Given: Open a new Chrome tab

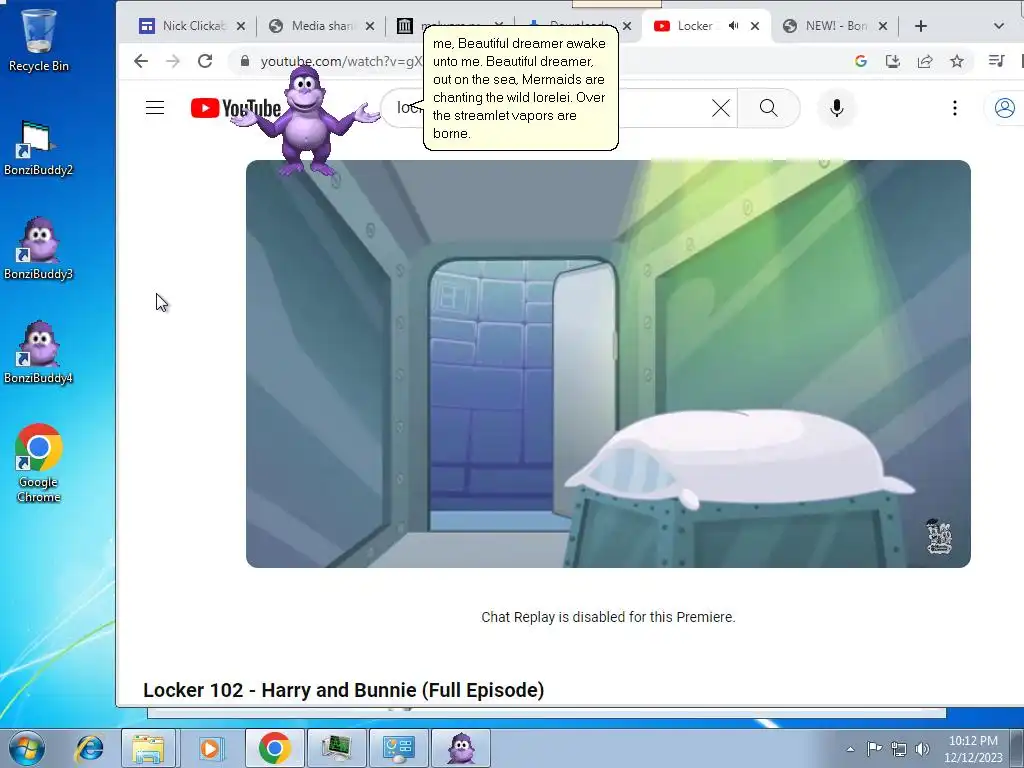Looking at the screenshot, I should point(921,26).
